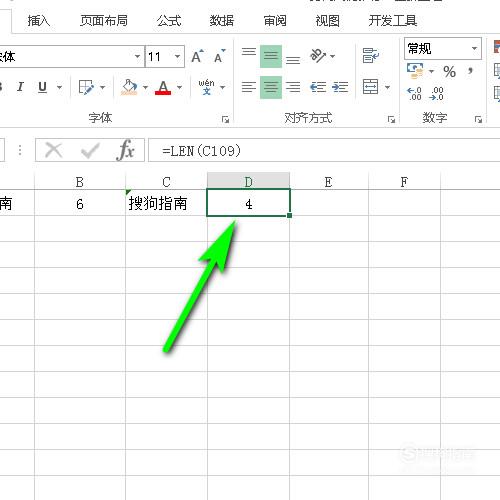The height and width of the screenshot is (500, 500).
Task: Select column F header
Action: [x=404, y=182]
